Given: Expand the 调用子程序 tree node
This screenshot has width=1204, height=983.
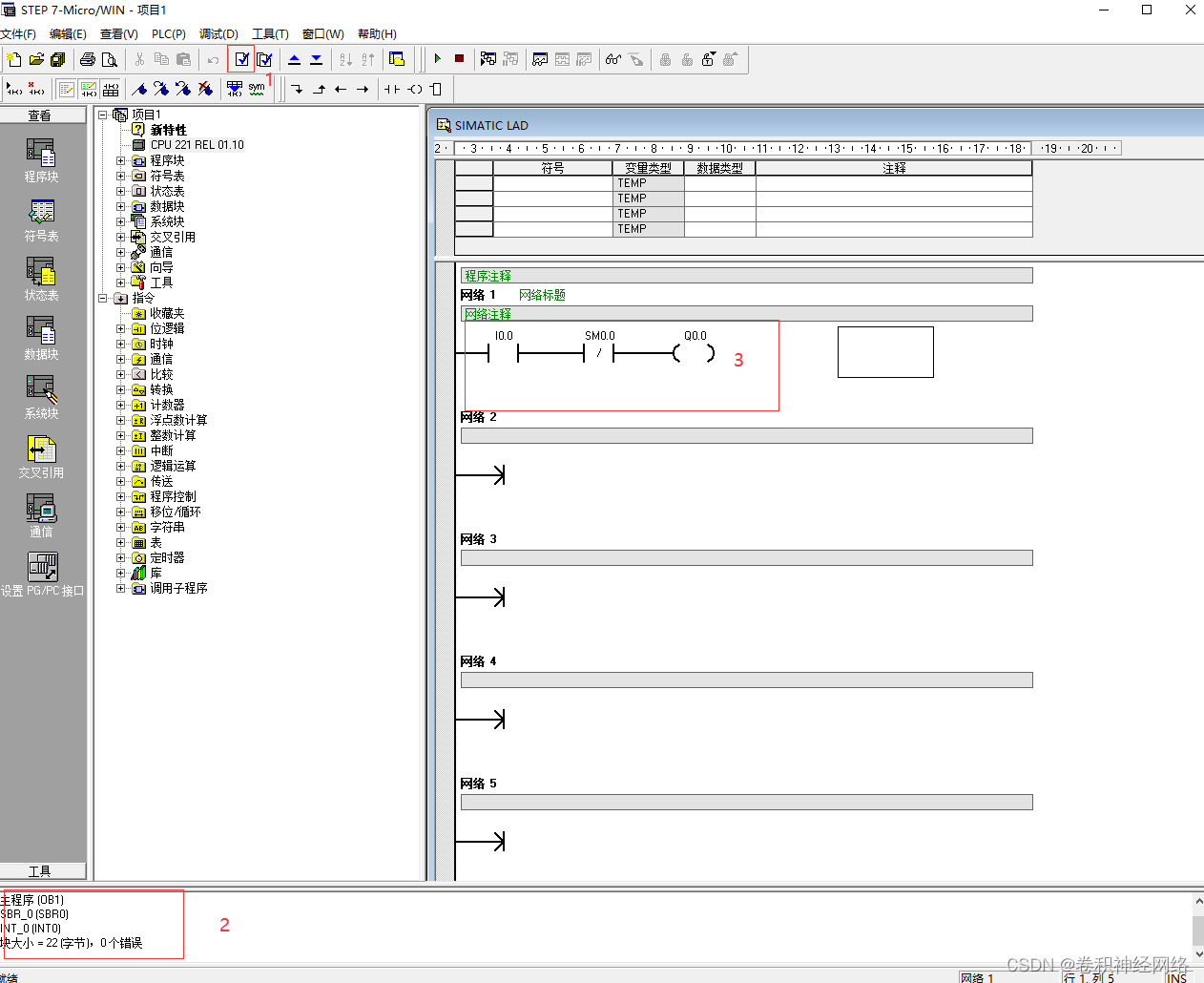Looking at the screenshot, I should coord(121,588).
